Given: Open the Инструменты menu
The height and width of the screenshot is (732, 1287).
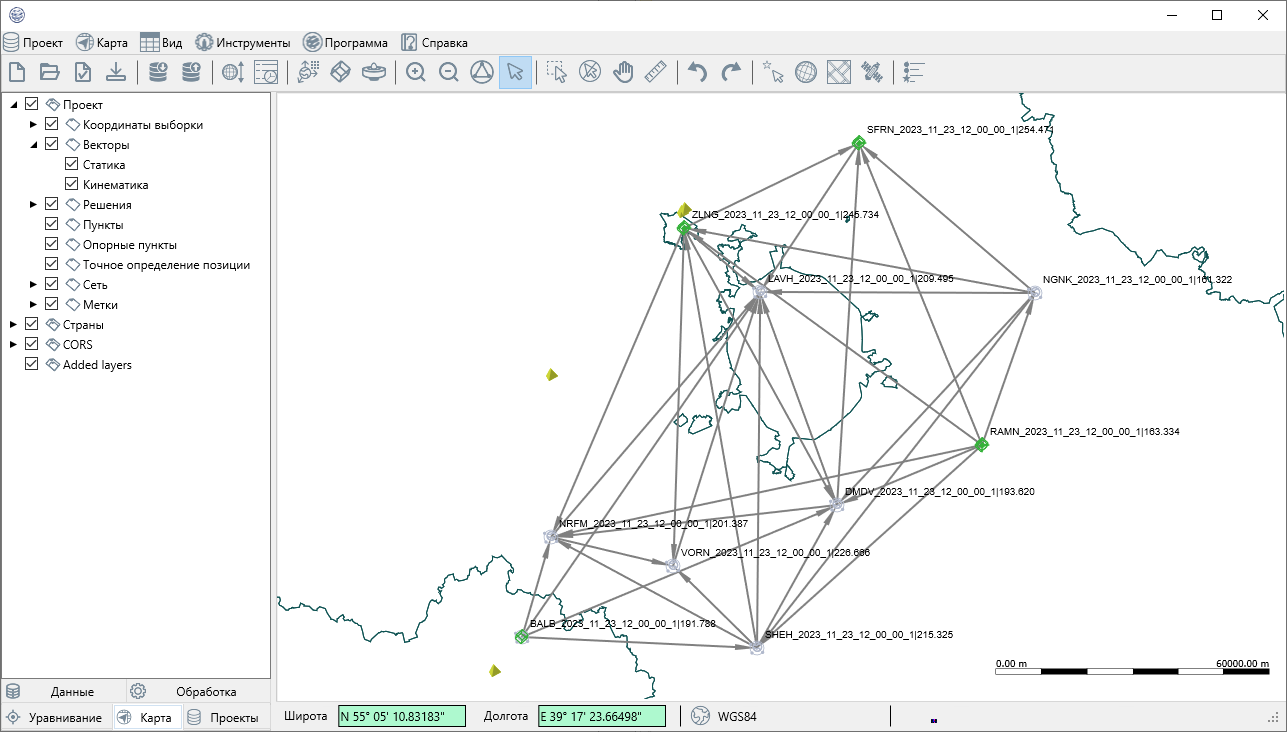Looking at the screenshot, I should point(243,43).
